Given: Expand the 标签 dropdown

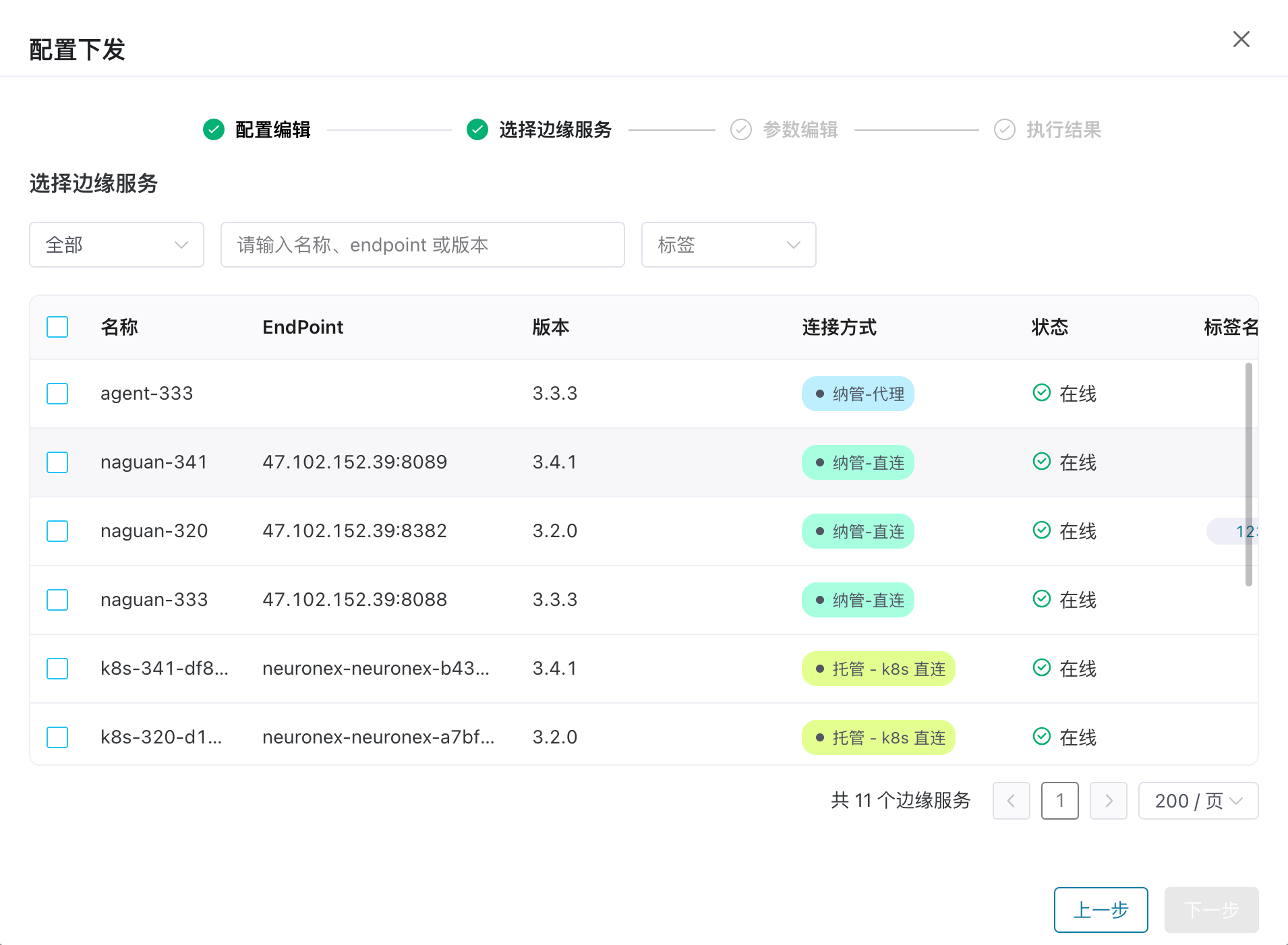Looking at the screenshot, I should pos(728,245).
